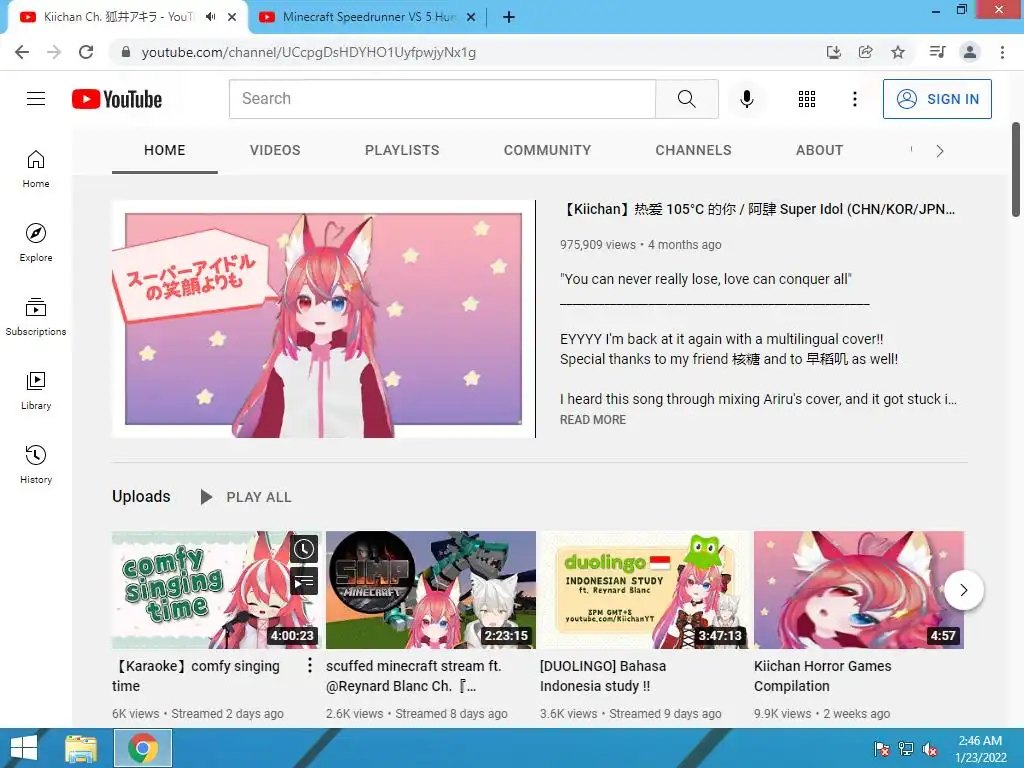Click the share page icon in address bar

[865, 52]
